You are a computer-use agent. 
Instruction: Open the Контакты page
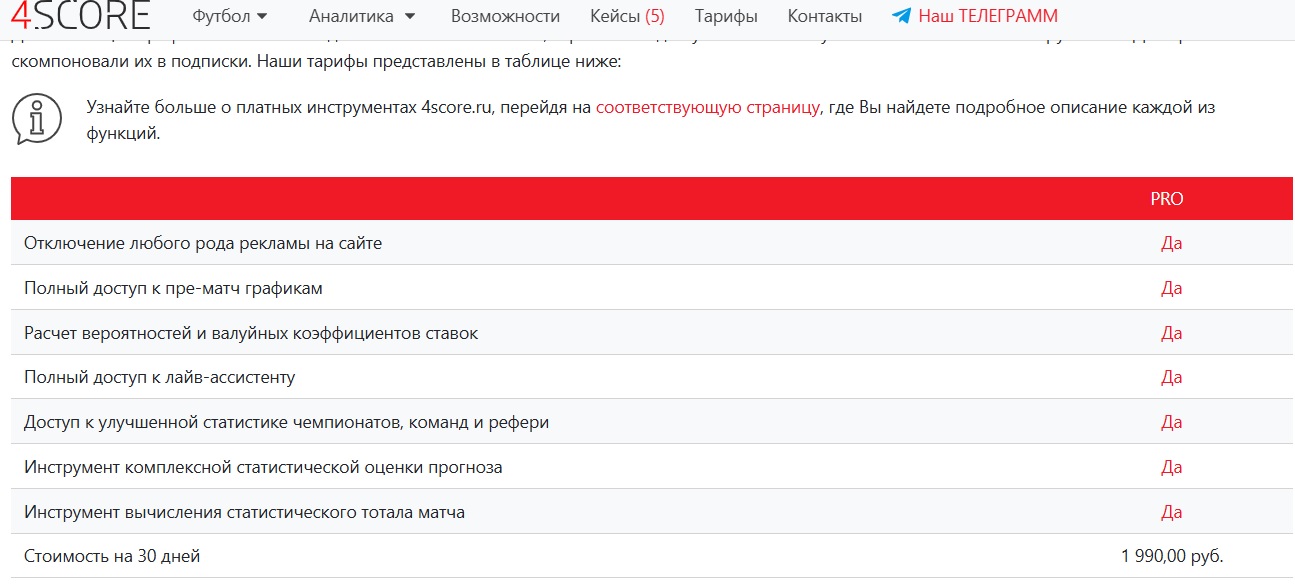pyautogui.click(x=823, y=16)
